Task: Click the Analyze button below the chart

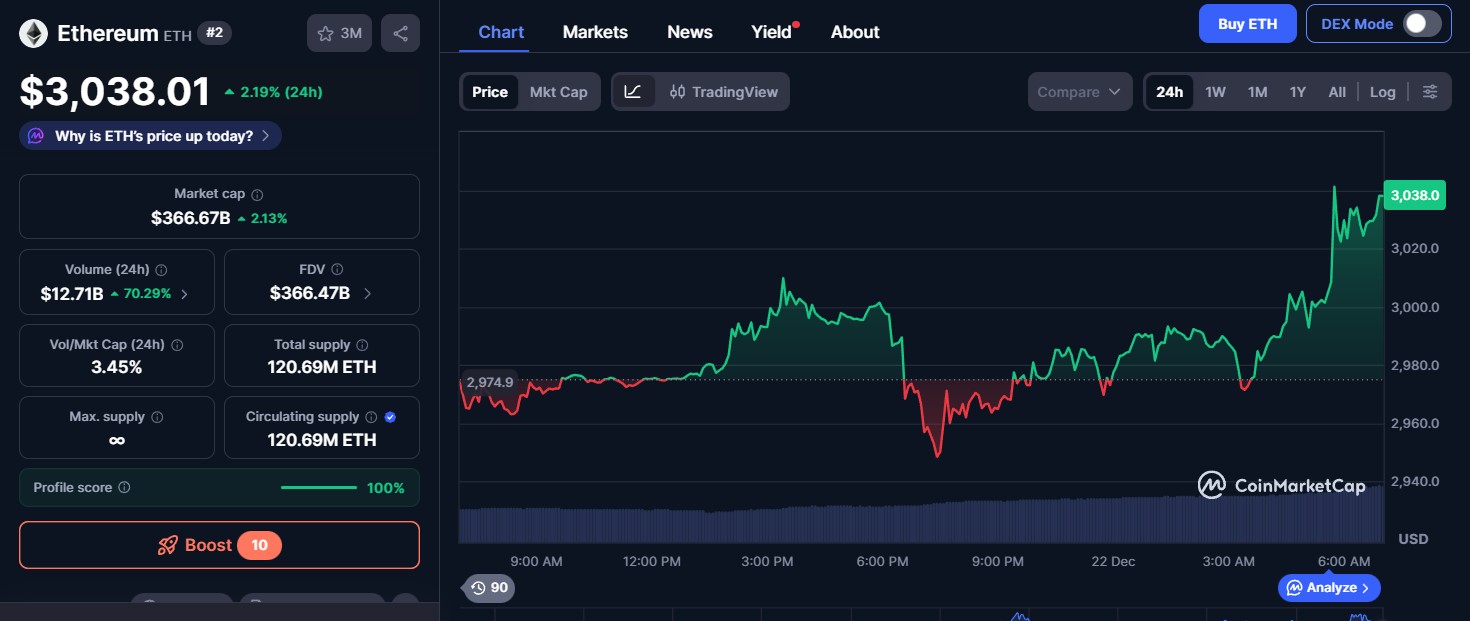Action: point(1329,588)
